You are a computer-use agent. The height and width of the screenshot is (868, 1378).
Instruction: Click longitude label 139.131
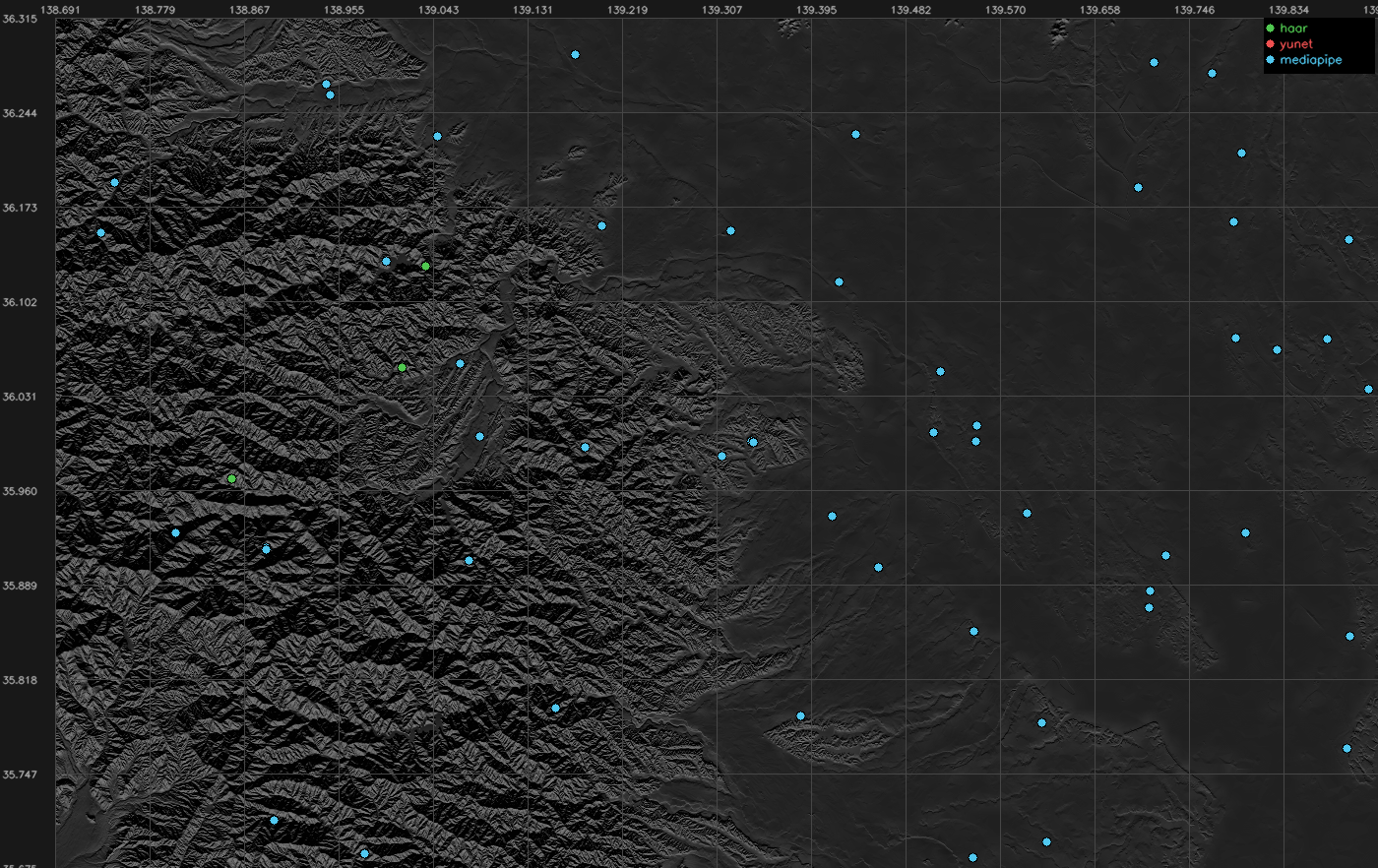click(x=532, y=10)
